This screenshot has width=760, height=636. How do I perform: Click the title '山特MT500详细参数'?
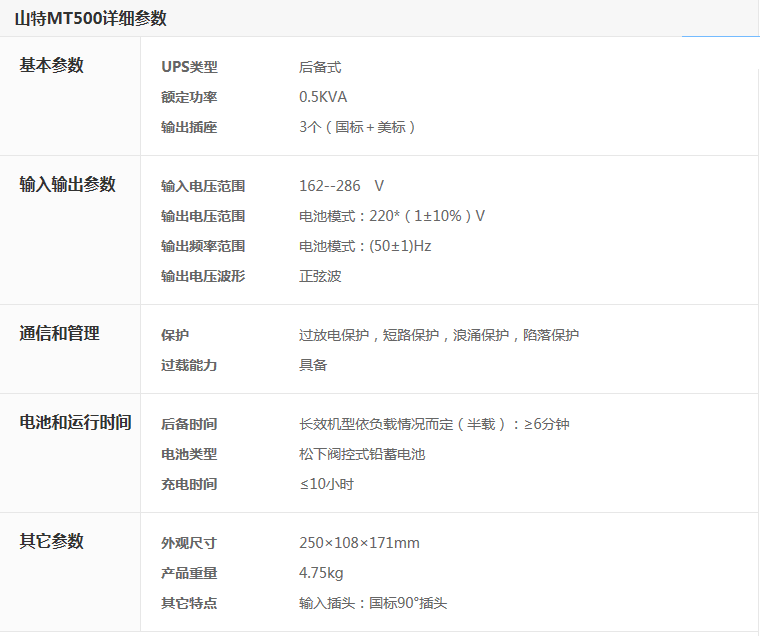[91, 18]
